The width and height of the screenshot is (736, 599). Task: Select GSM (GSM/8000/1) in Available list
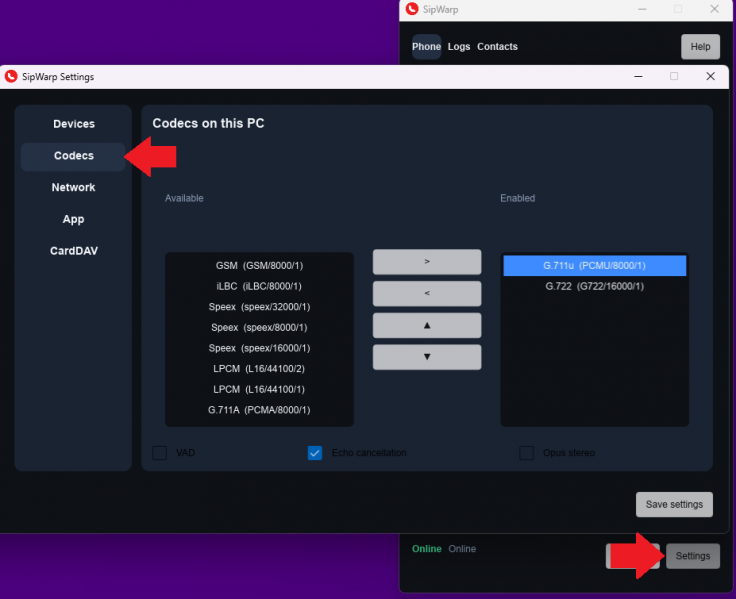tap(259, 266)
